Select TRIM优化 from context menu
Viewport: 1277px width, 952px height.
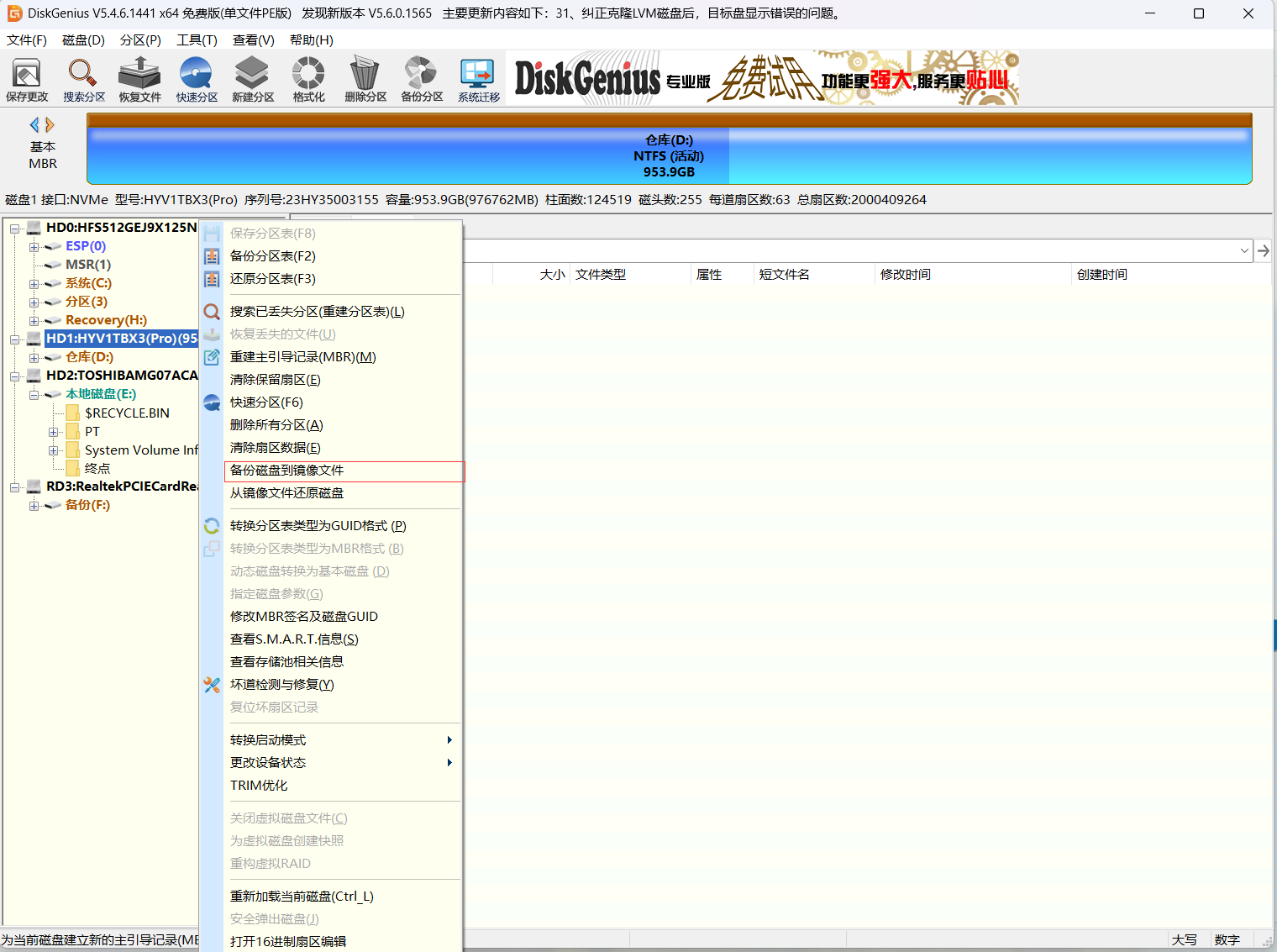click(344, 786)
